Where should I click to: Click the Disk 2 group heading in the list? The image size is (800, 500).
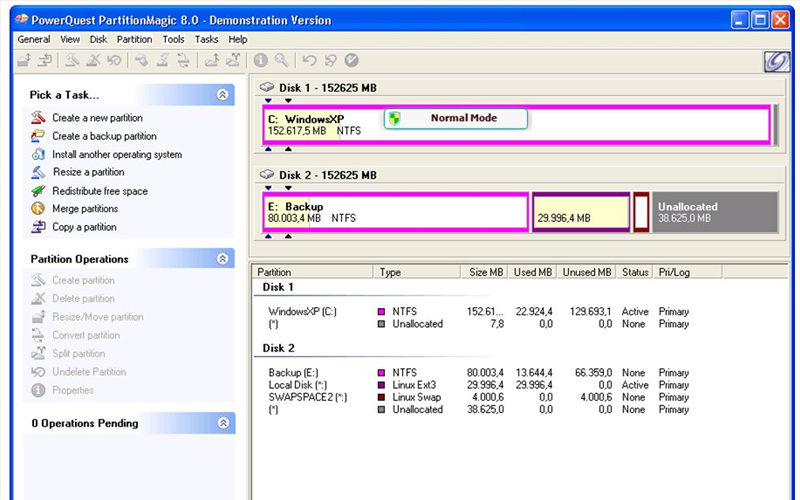coord(279,348)
